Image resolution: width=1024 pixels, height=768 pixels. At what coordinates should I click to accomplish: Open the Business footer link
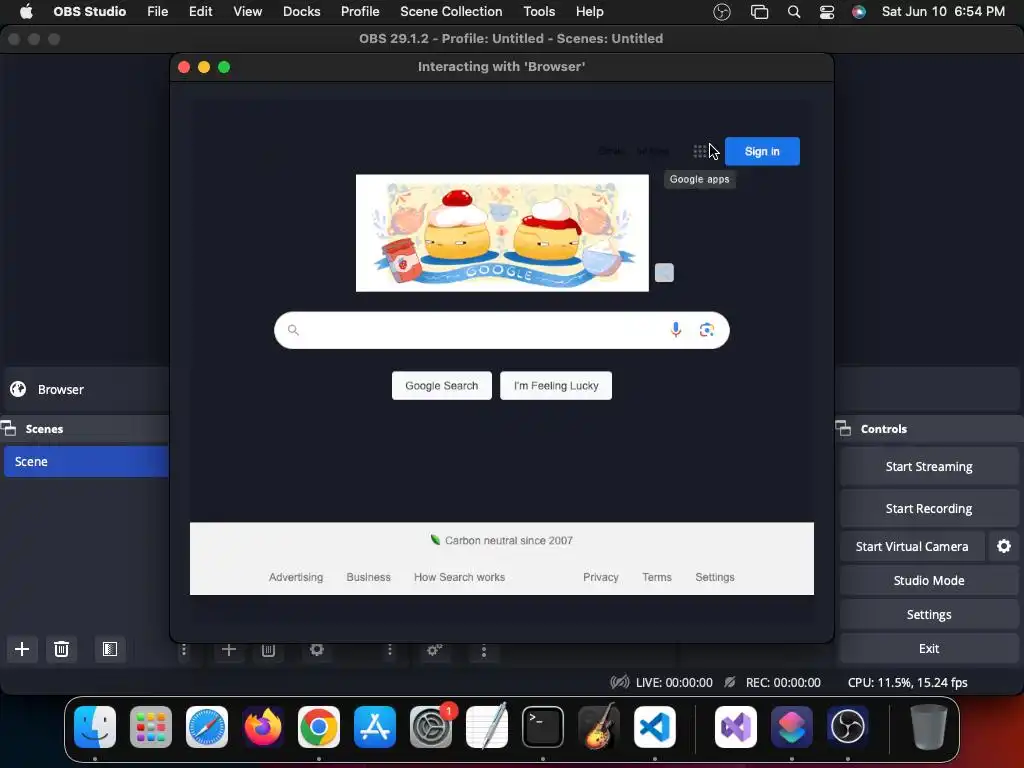coord(368,577)
